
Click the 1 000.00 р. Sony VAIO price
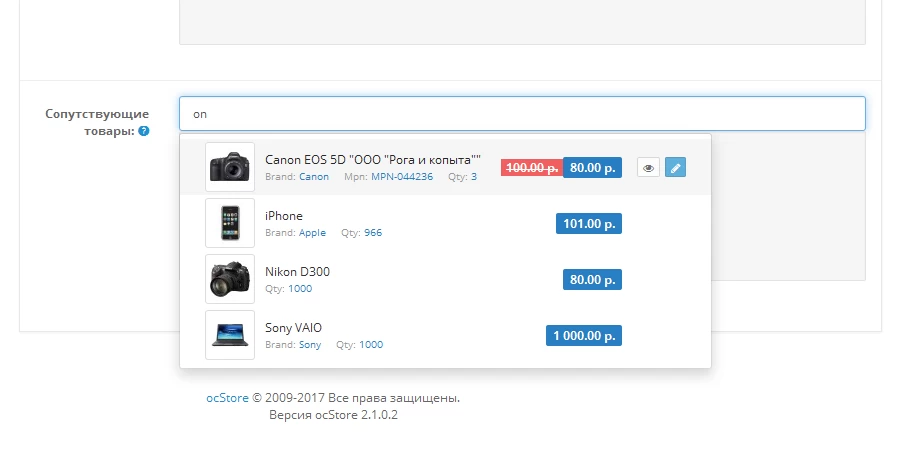584,335
